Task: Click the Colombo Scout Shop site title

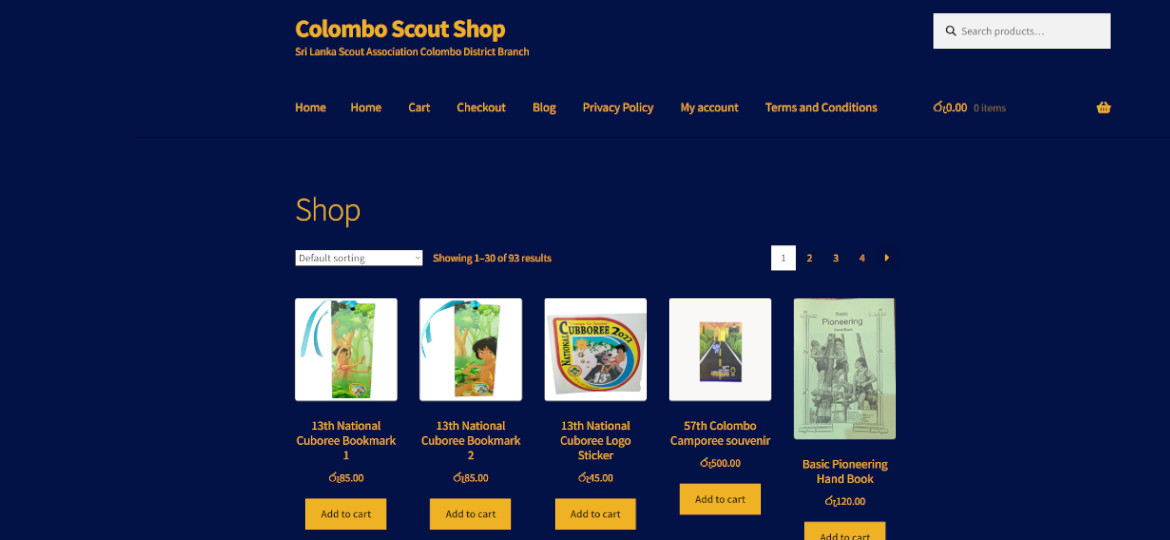Action: [400, 29]
